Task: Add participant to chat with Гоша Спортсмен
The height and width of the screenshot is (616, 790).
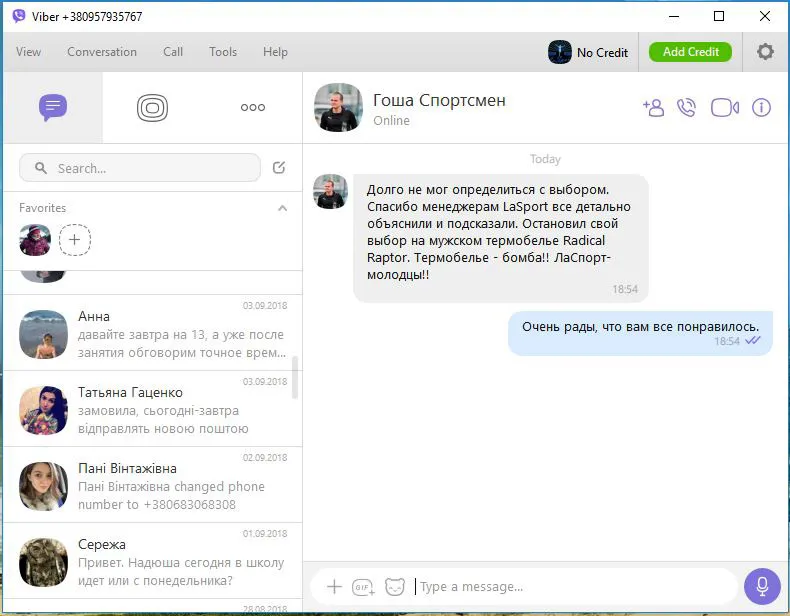Action: pos(653,107)
